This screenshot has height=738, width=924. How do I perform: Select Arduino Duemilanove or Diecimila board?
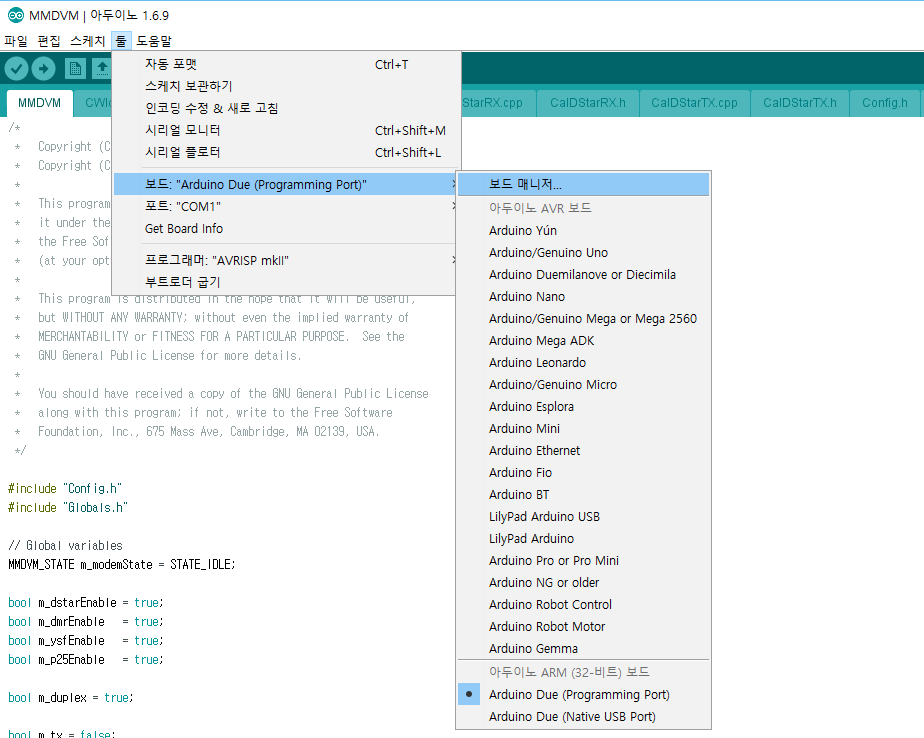(x=583, y=275)
